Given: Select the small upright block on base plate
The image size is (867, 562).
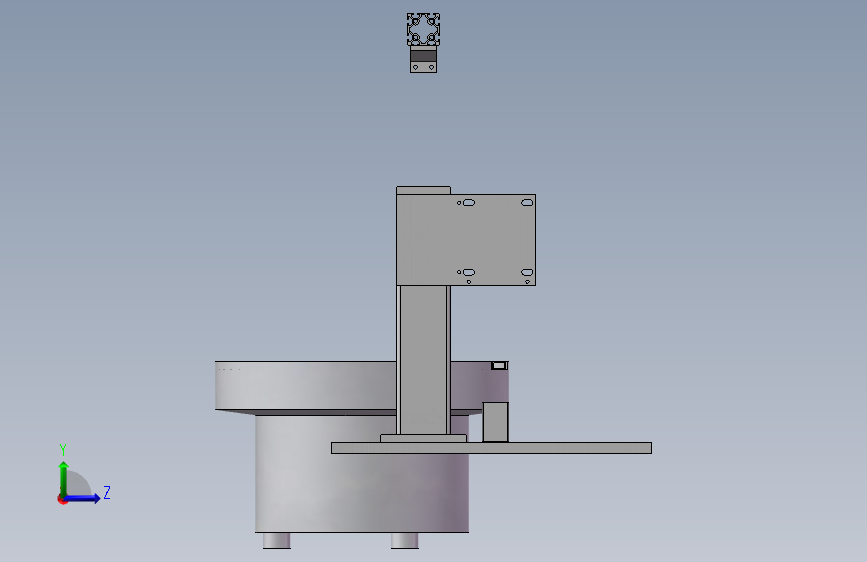Looking at the screenshot, I should (x=495, y=422).
